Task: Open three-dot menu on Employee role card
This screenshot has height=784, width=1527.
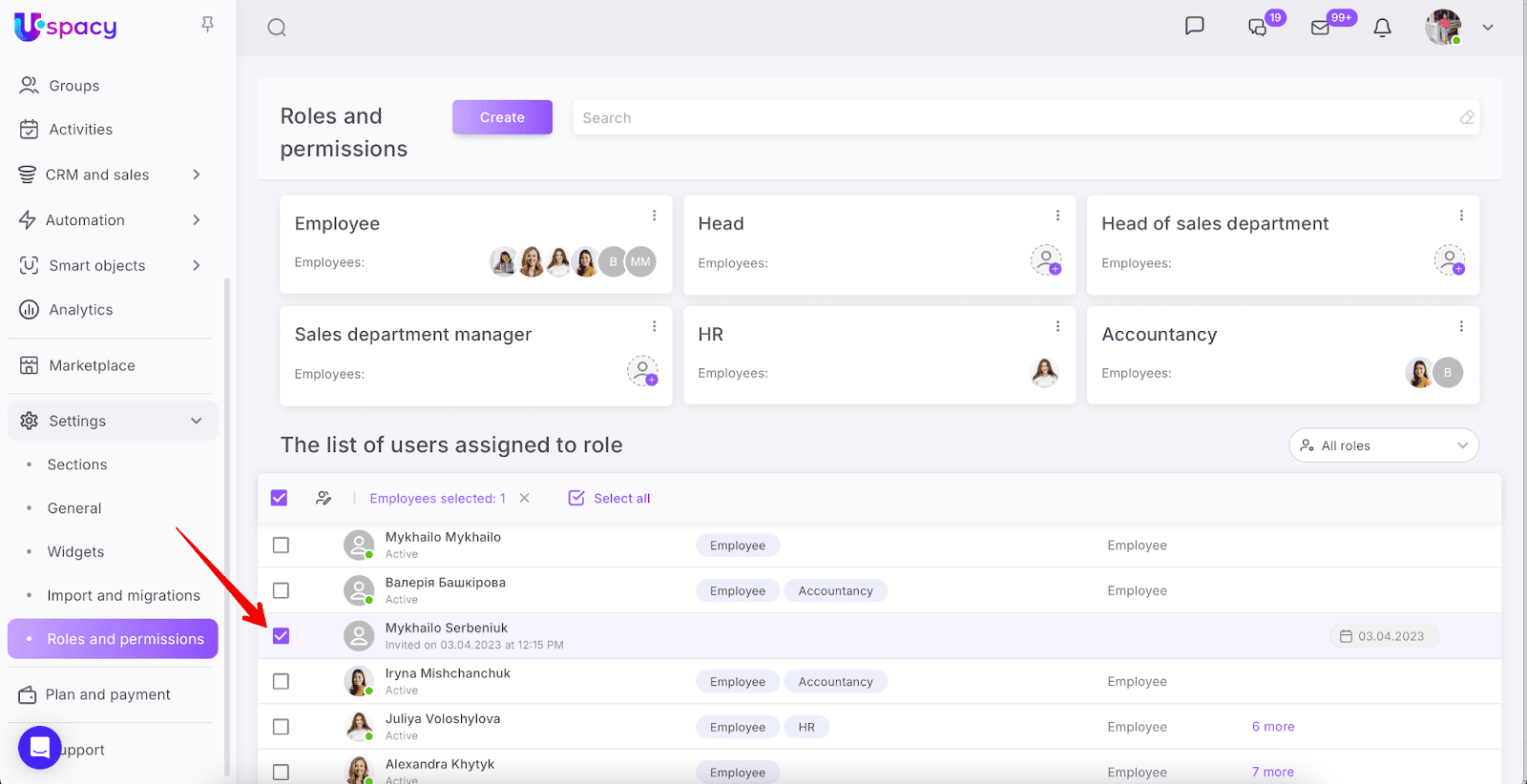Action: click(654, 216)
